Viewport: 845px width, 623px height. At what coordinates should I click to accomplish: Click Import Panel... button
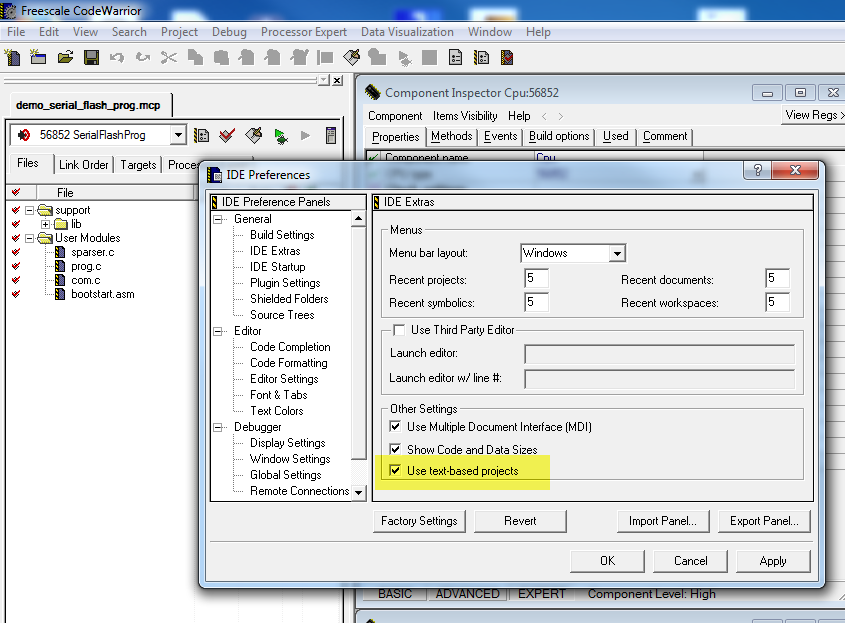[663, 521]
